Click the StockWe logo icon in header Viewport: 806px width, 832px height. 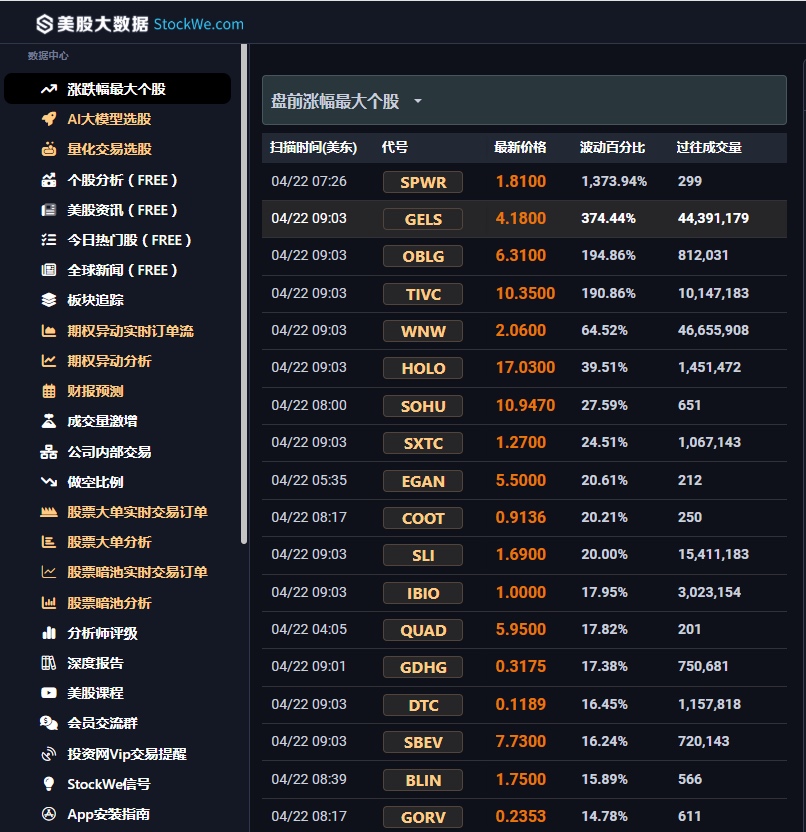click(45, 24)
